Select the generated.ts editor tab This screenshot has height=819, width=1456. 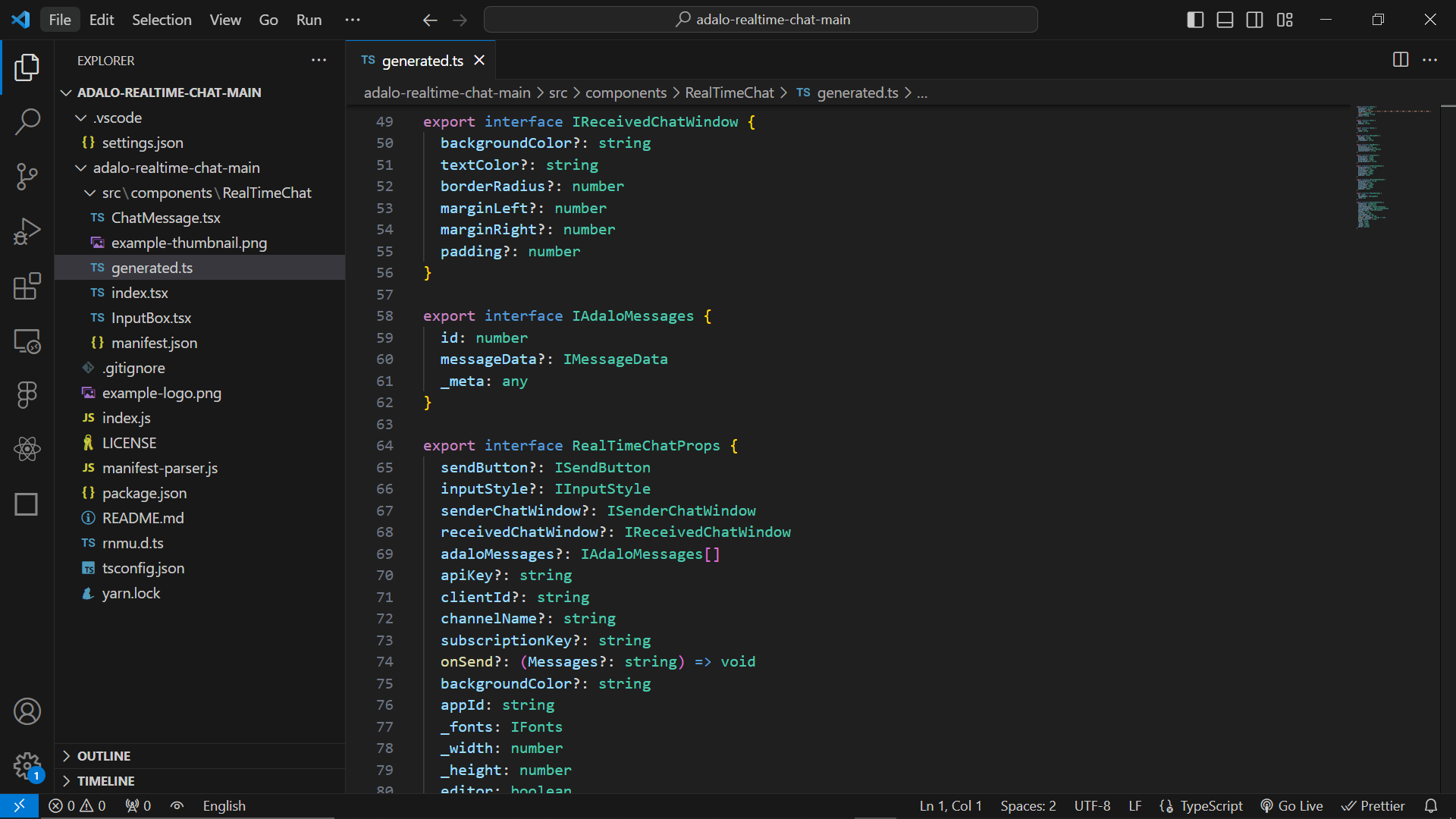(x=422, y=61)
